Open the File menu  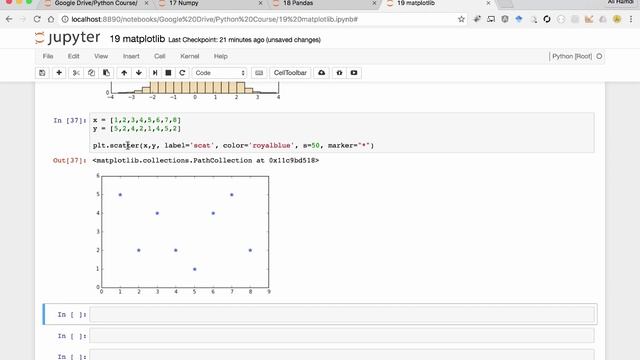click(x=48, y=56)
